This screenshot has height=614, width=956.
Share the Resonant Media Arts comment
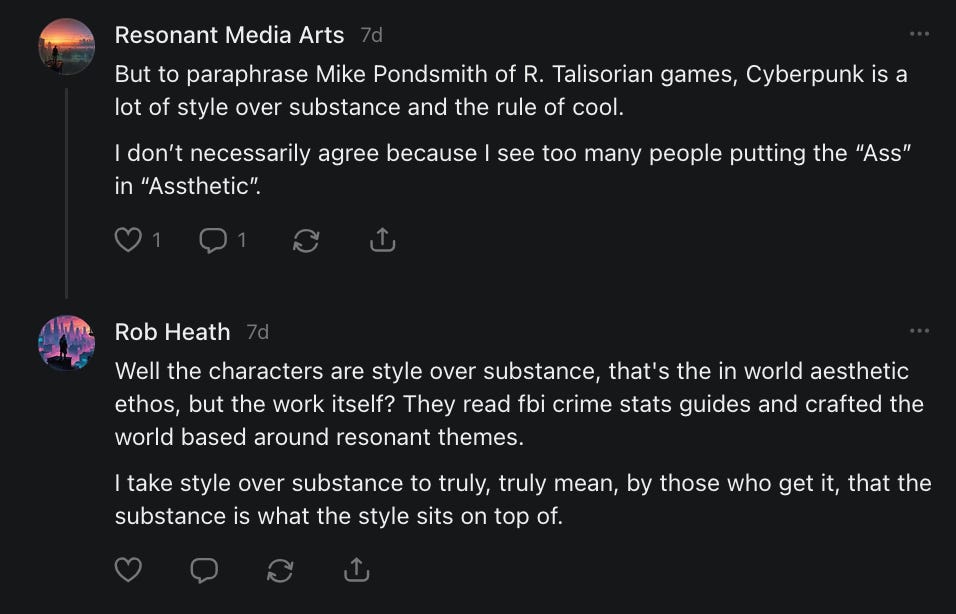click(x=382, y=240)
